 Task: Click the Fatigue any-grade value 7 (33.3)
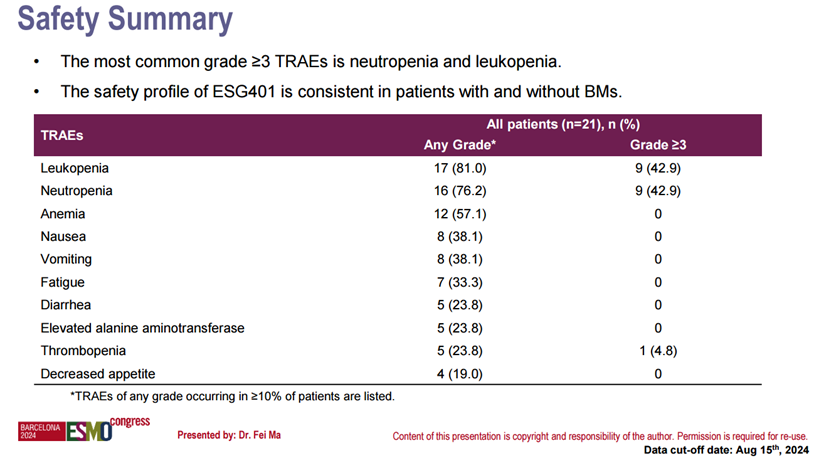[x=460, y=283]
